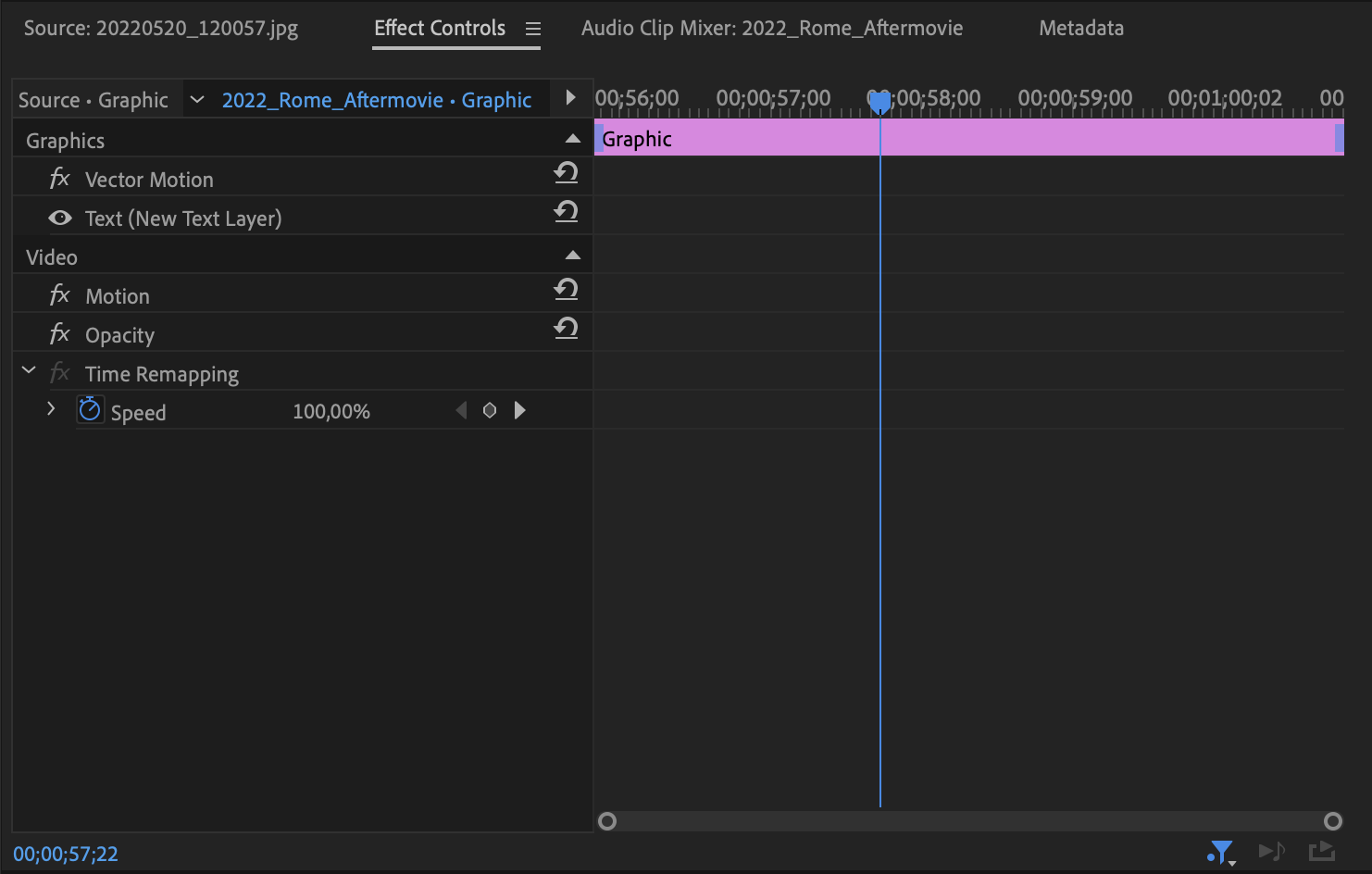Open the Effect Controls panel menu
The height and width of the screenshot is (874, 1372).
click(x=532, y=29)
